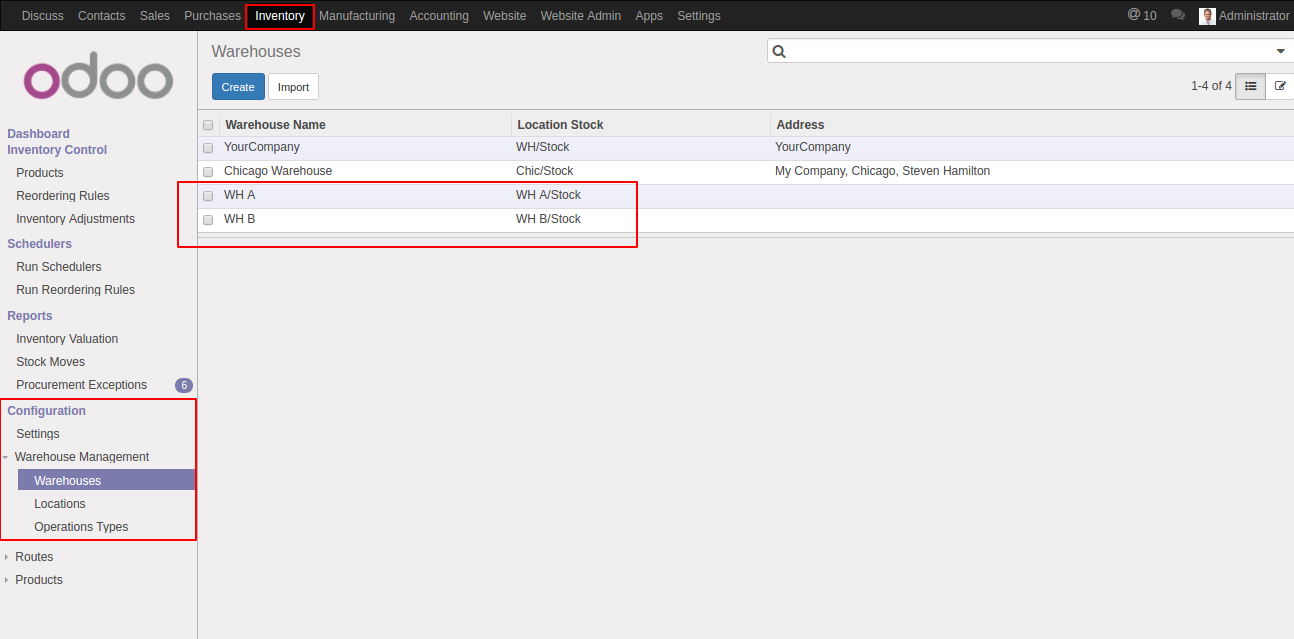Open the WH B warehouse record

point(240,219)
